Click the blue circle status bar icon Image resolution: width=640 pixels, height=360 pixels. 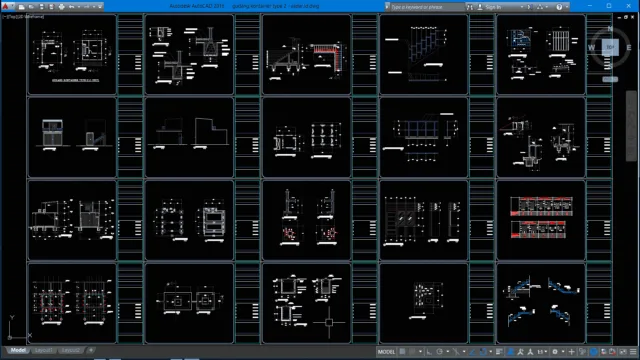tap(594, 351)
